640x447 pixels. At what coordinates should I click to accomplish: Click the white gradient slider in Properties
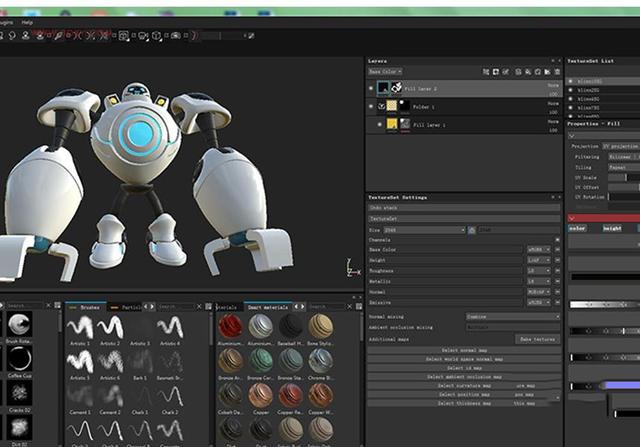pyautogui.click(x=605, y=305)
